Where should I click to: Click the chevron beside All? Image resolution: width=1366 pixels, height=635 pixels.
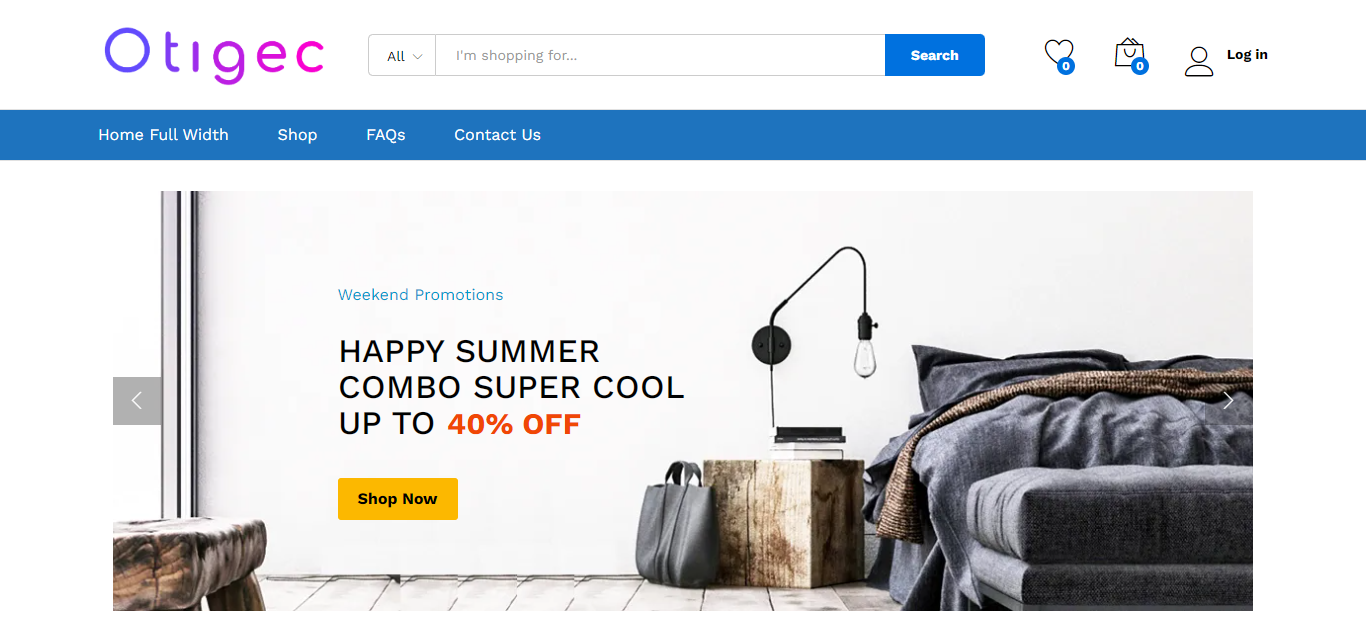pos(417,57)
